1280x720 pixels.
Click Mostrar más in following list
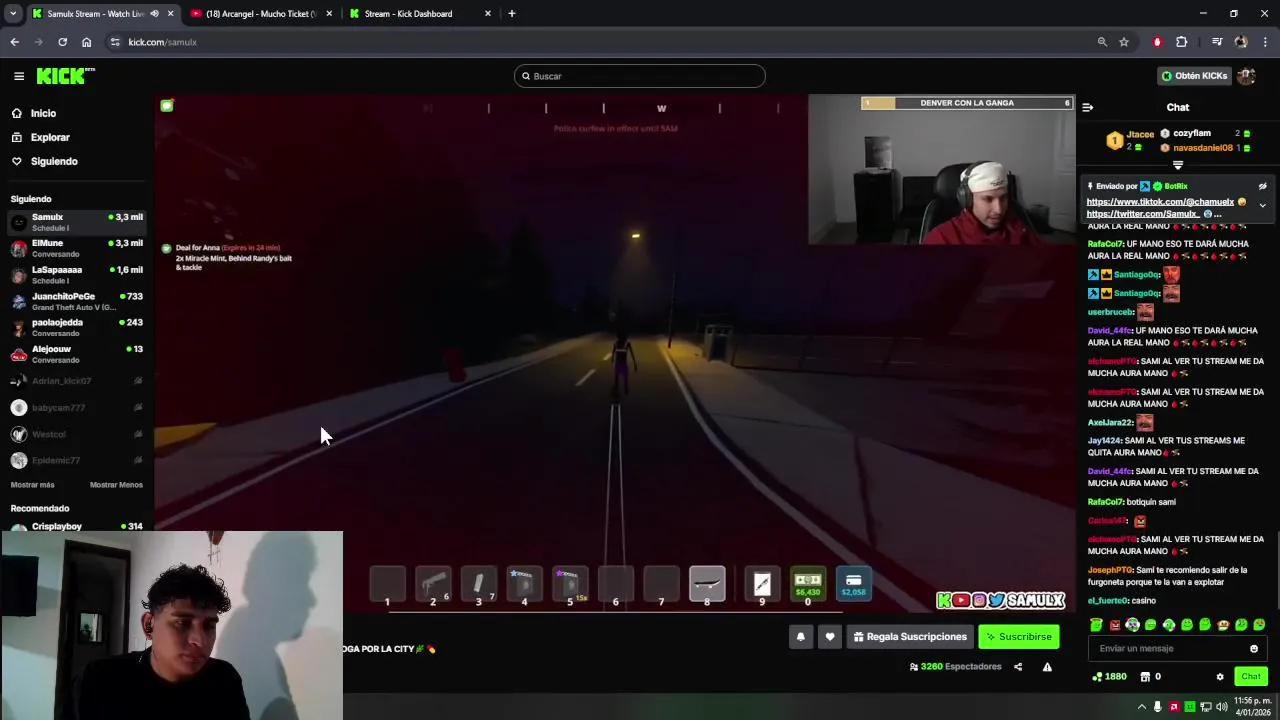point(33,485)
